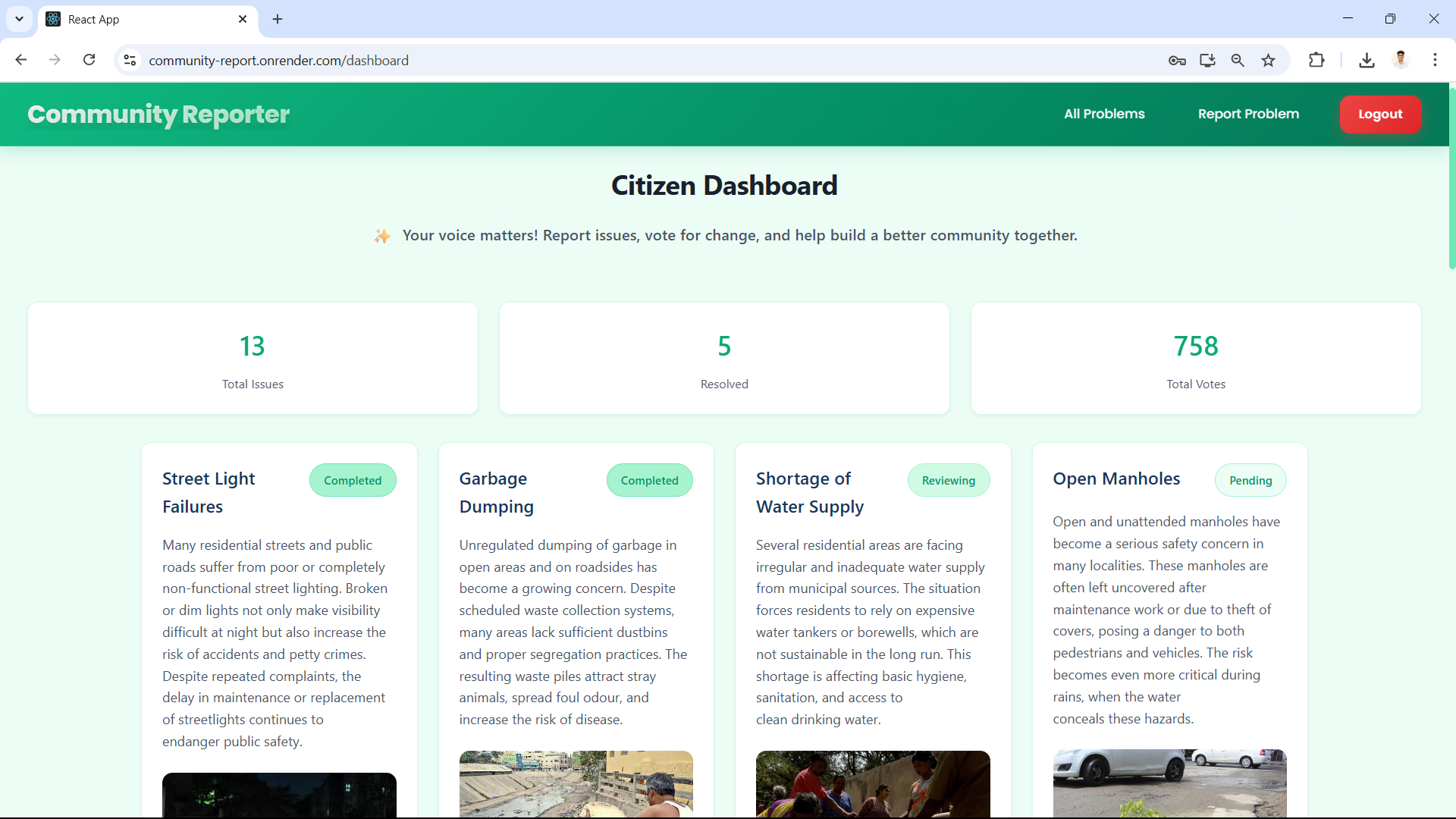Viewport: 1456px width, 819px height.
Task: Click the page vertical scrollbar
Action: coord(1451,178)
